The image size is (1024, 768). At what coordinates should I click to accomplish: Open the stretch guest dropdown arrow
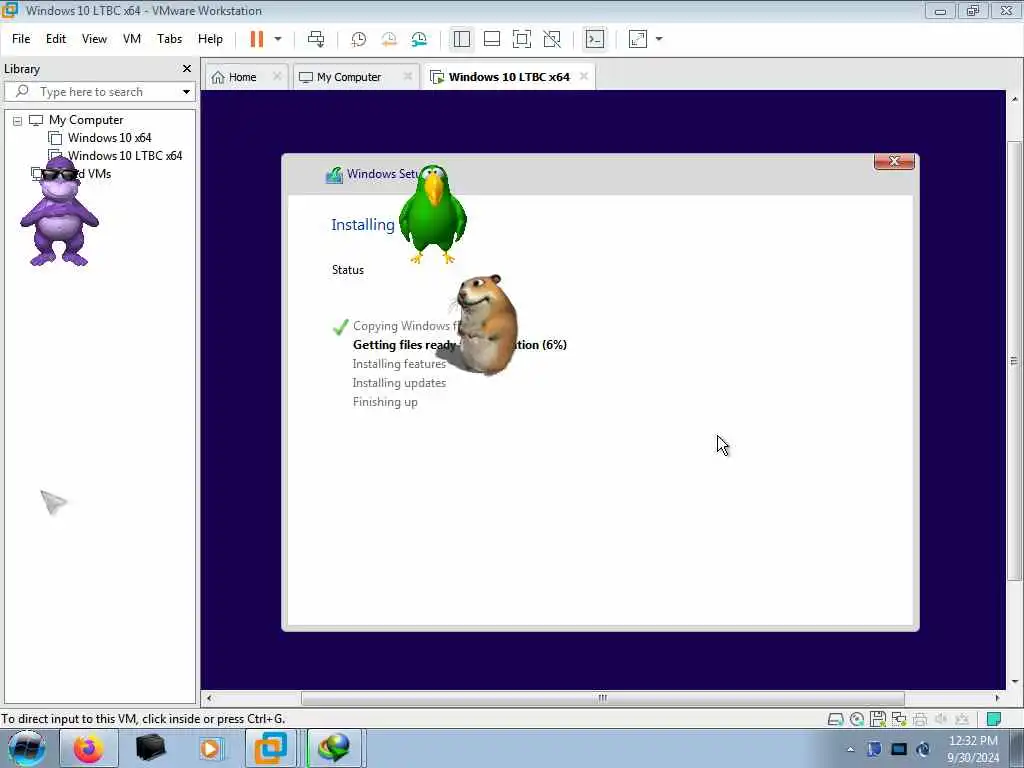pyautogui.click(x=659, y=39)
